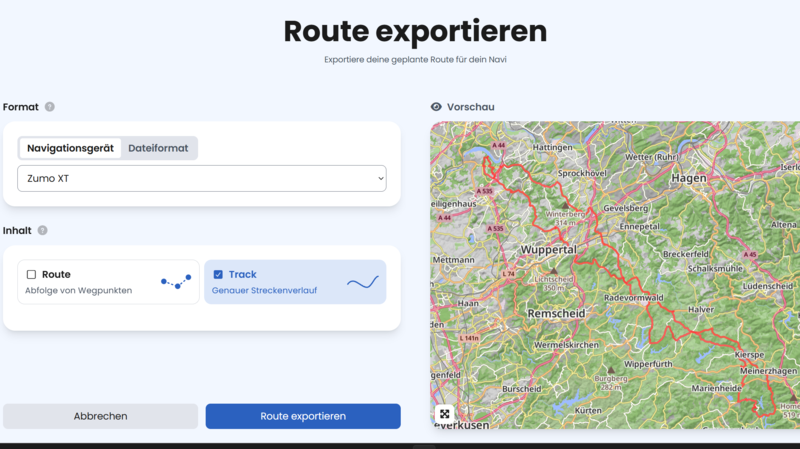800x449 pixels.
Task: Click the Route card with Abfolge von Wegpunkten
Action: [x=108, y=282]
